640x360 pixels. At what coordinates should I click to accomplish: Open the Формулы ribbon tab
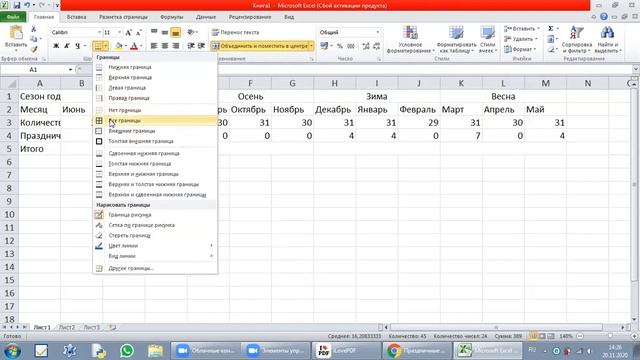[x=171, y=17]
